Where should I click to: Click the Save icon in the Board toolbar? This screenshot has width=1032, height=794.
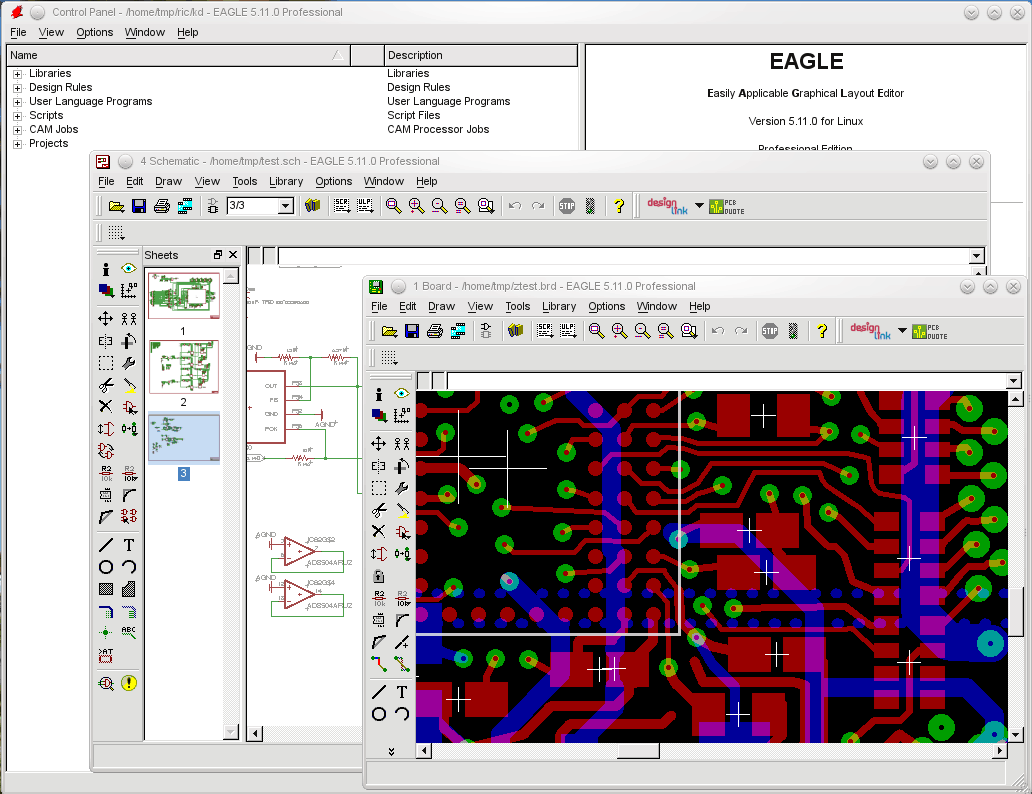[x=412, y=331]
